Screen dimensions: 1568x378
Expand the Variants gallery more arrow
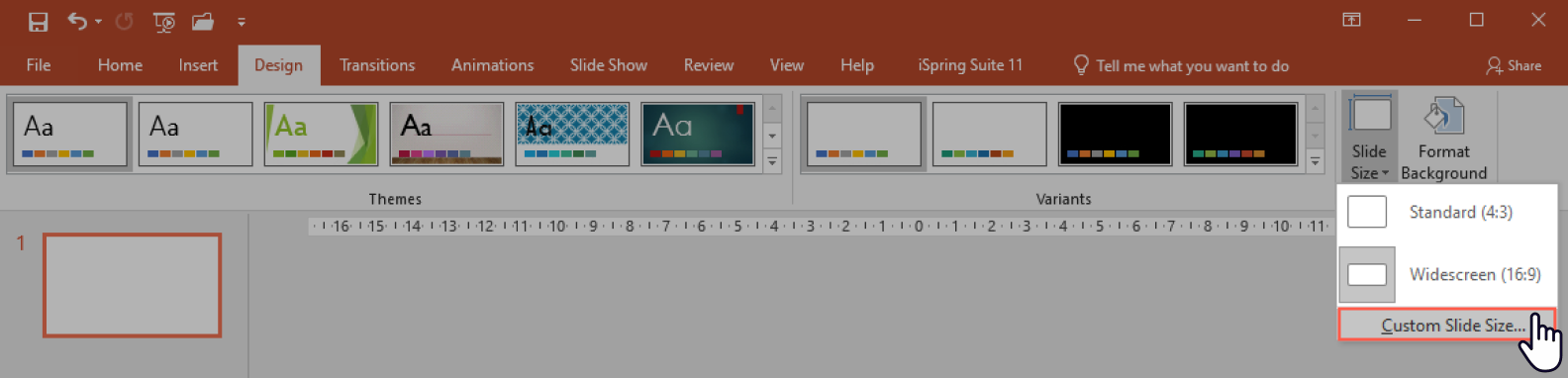pyautogui.click(x=1315, y=161)
